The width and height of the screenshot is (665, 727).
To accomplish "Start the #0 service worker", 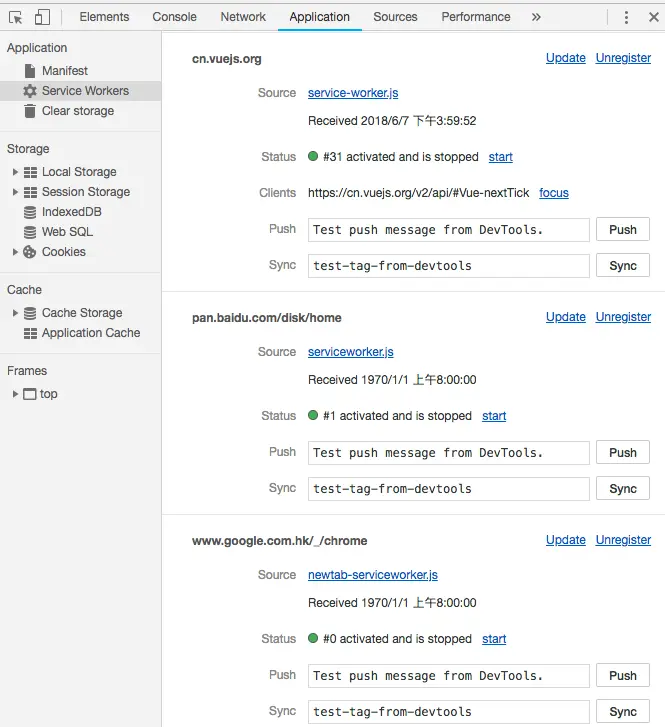I will tap(494, 639).
